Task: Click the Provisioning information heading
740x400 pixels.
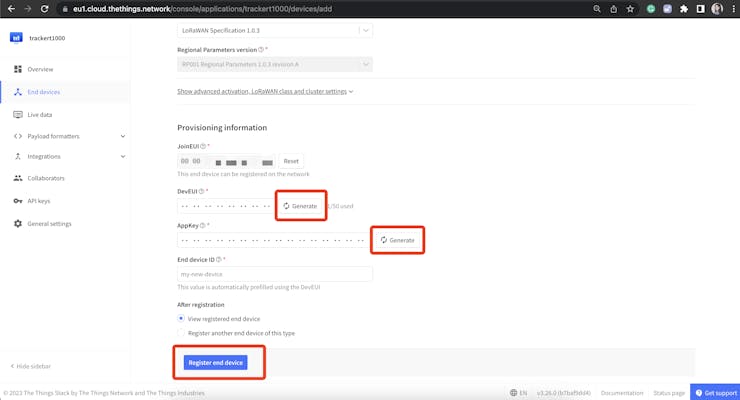Action: coord(222,128)
